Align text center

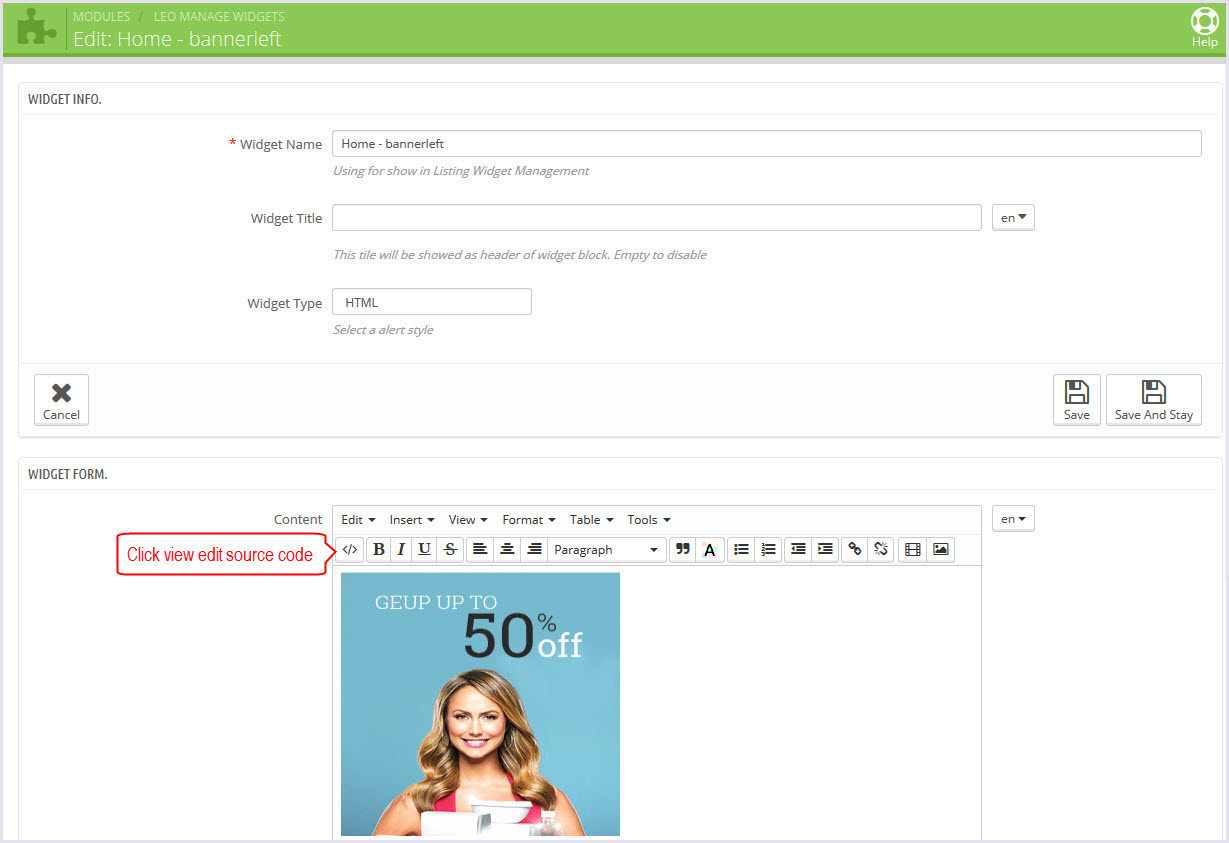tap(507, 549)
